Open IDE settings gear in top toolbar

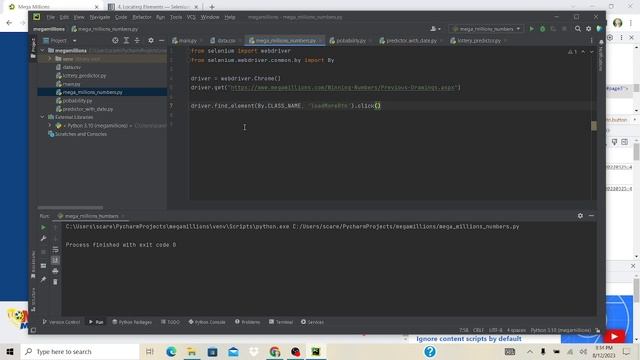(588, 29)
